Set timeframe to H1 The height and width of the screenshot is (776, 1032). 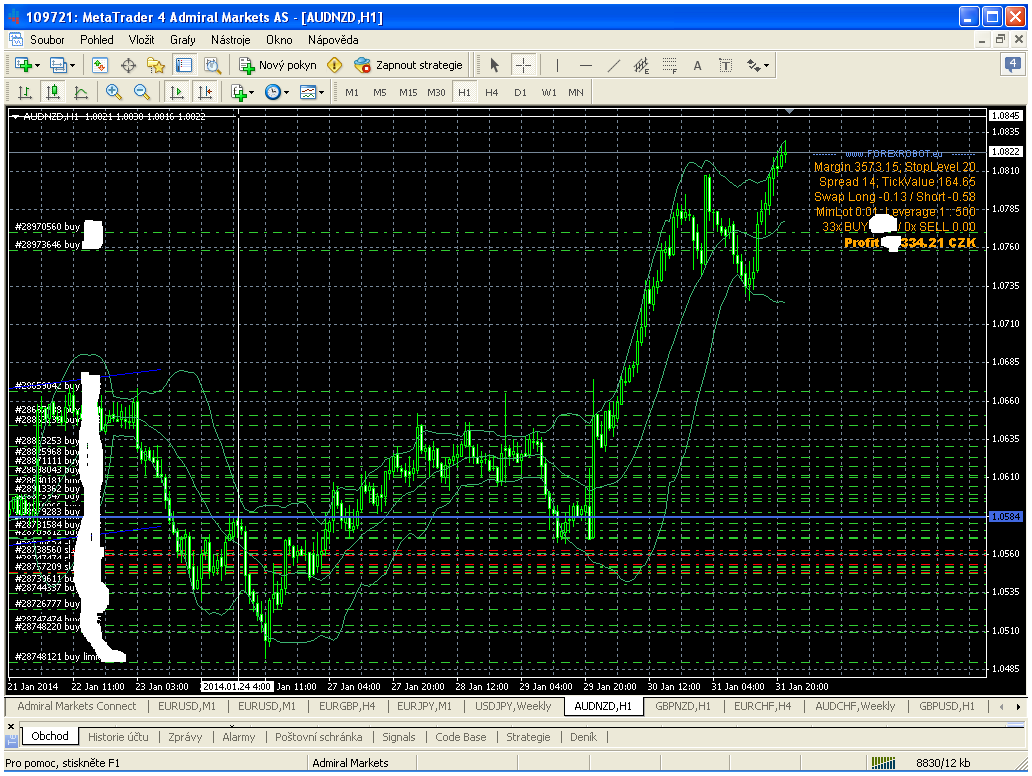[465, 92]
